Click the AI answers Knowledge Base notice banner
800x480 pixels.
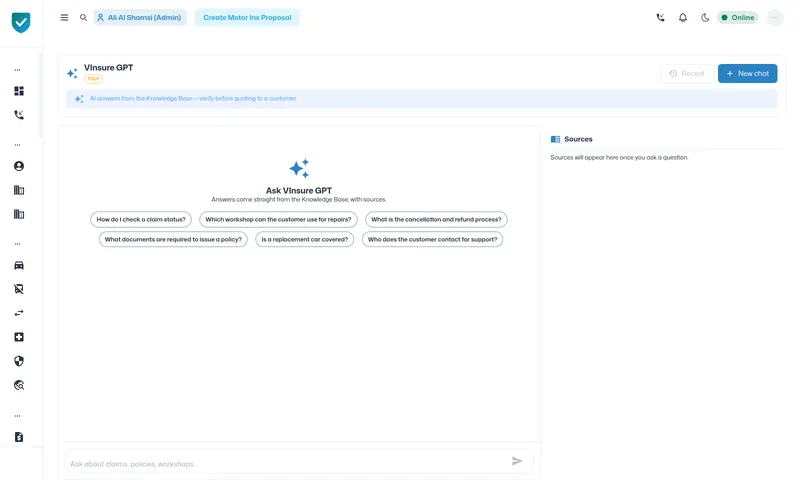pyautogui.click(x=421, y=98)
